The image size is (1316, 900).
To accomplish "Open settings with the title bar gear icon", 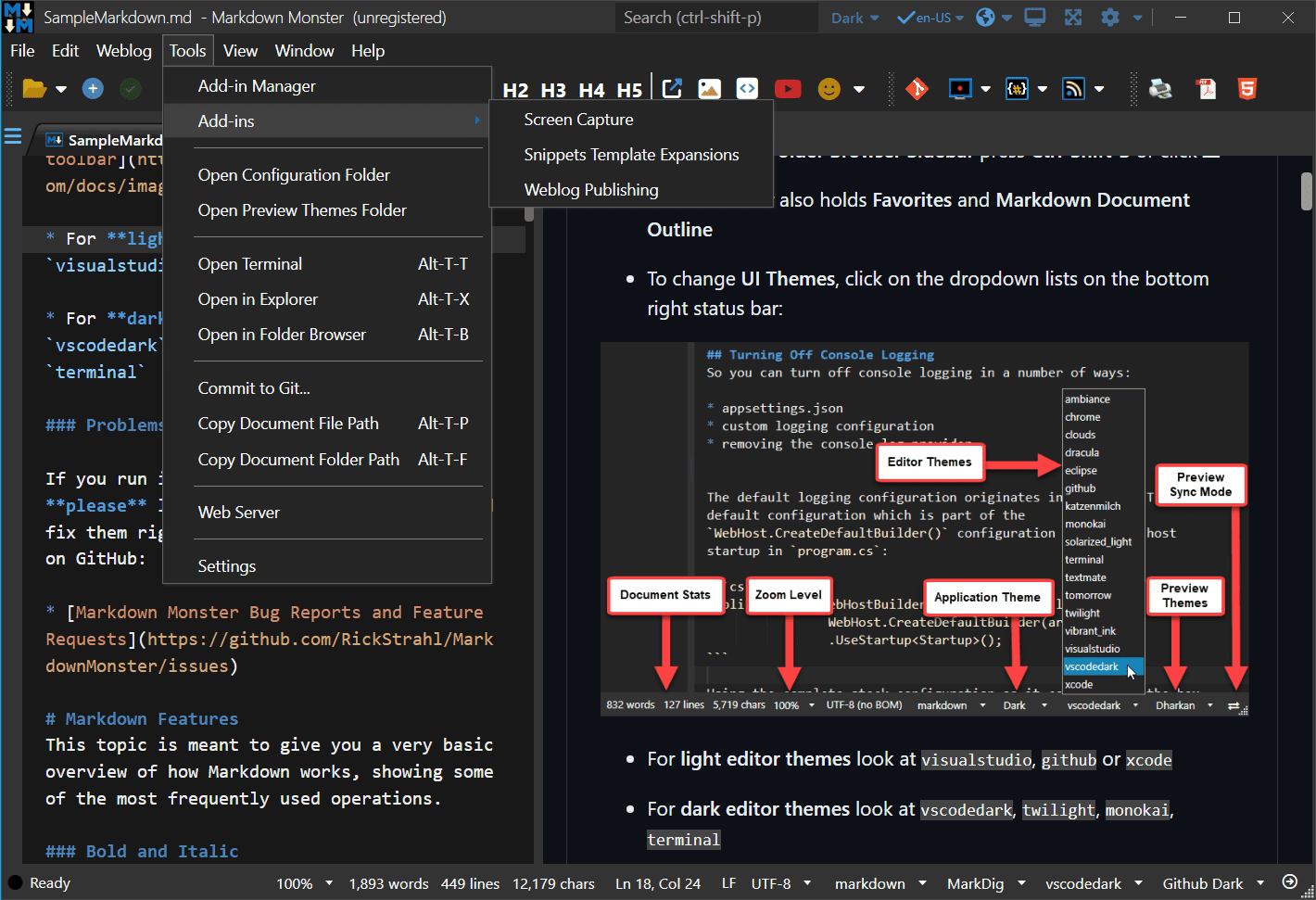I will click(1110, 18).
